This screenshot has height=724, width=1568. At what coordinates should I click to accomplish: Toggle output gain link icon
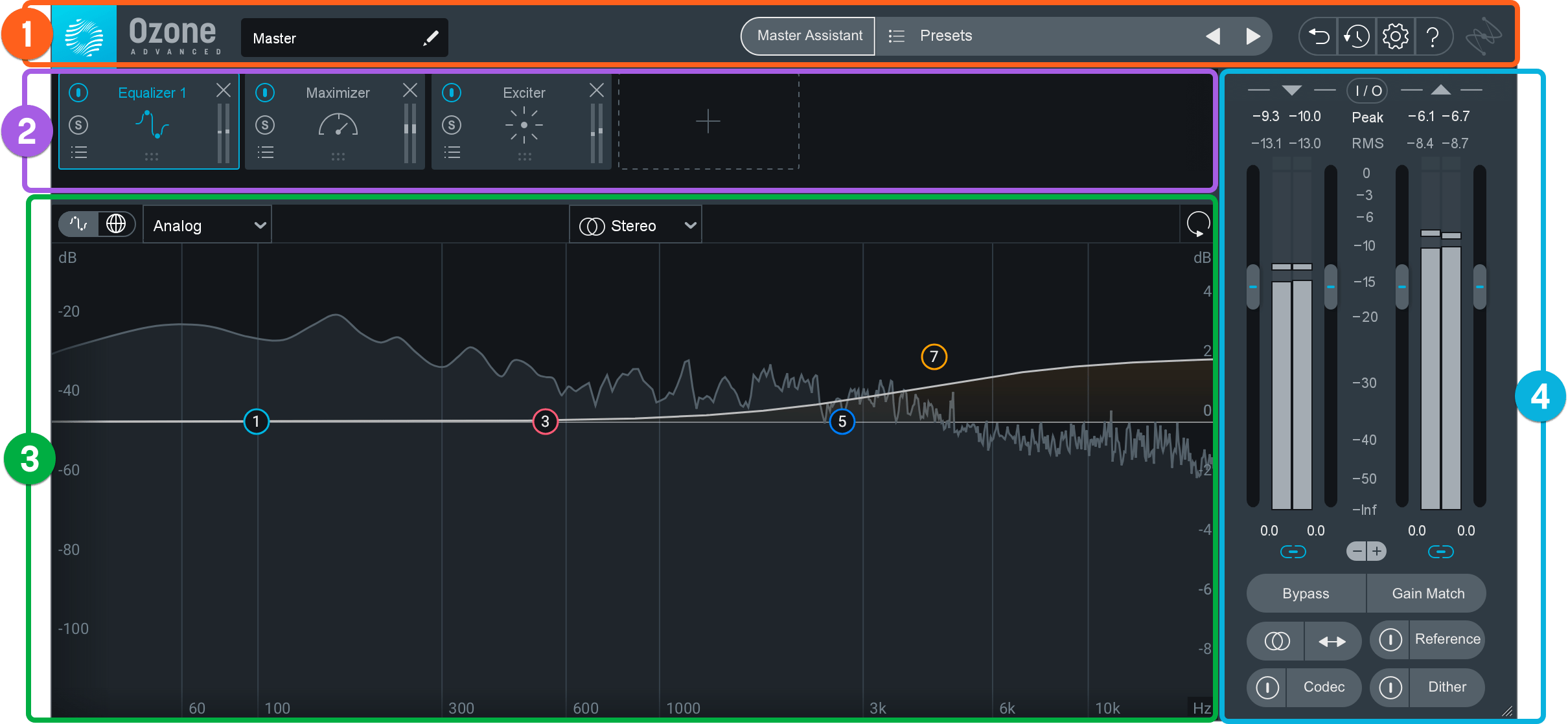coord(1440,552)
